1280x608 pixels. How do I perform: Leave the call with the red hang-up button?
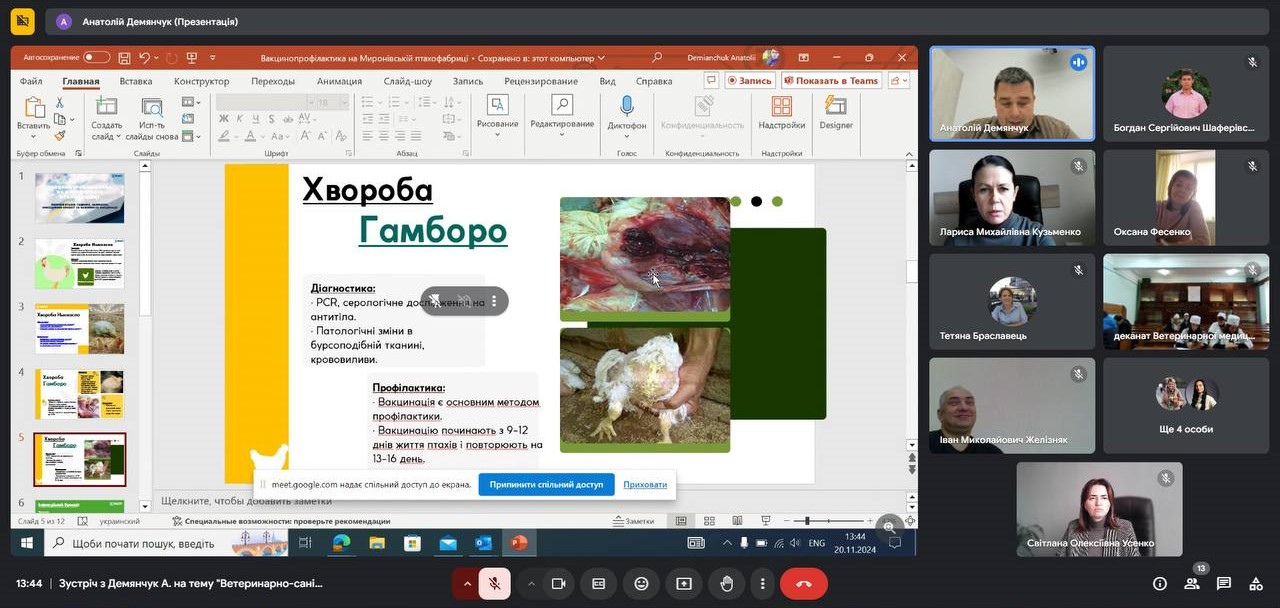(x=804, y=584)
